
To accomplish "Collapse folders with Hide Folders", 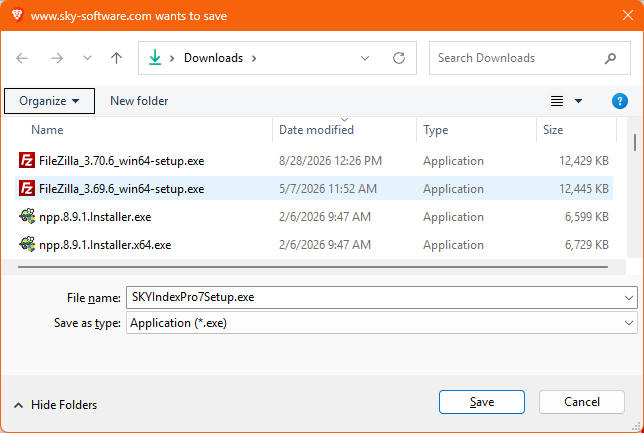I will pos(55,405).
